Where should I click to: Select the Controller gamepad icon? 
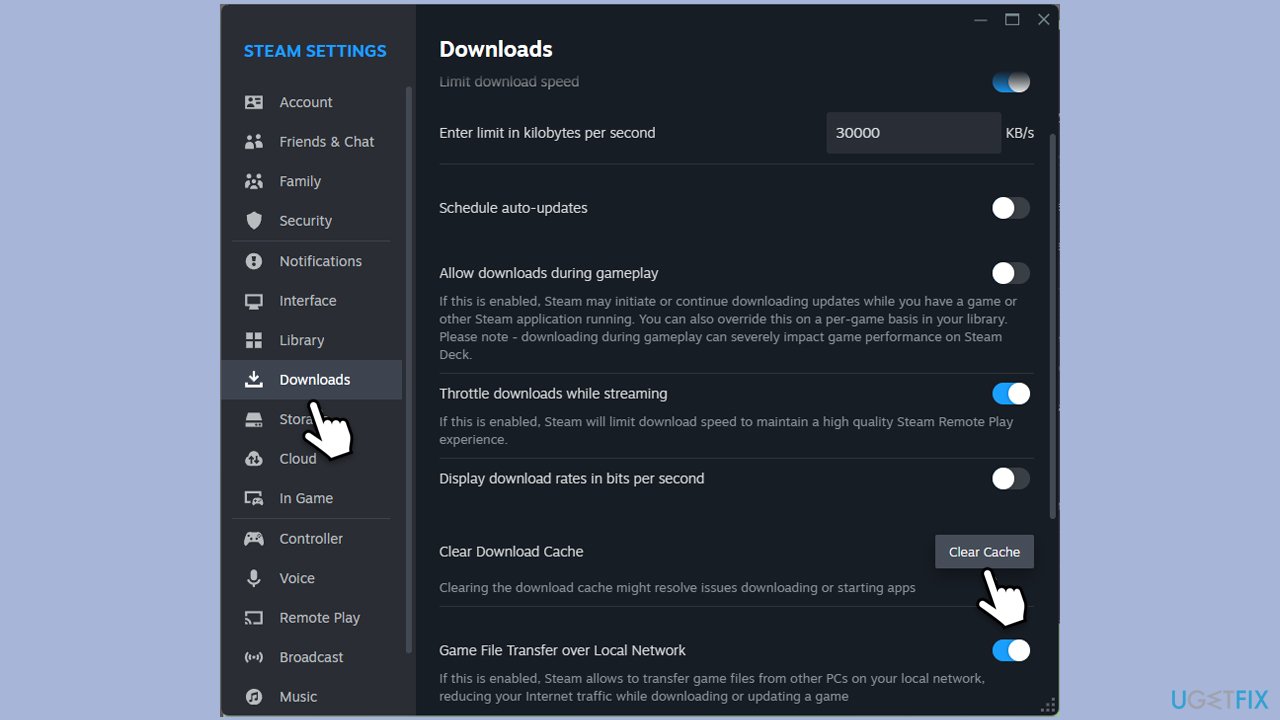(x=254, y=538)
